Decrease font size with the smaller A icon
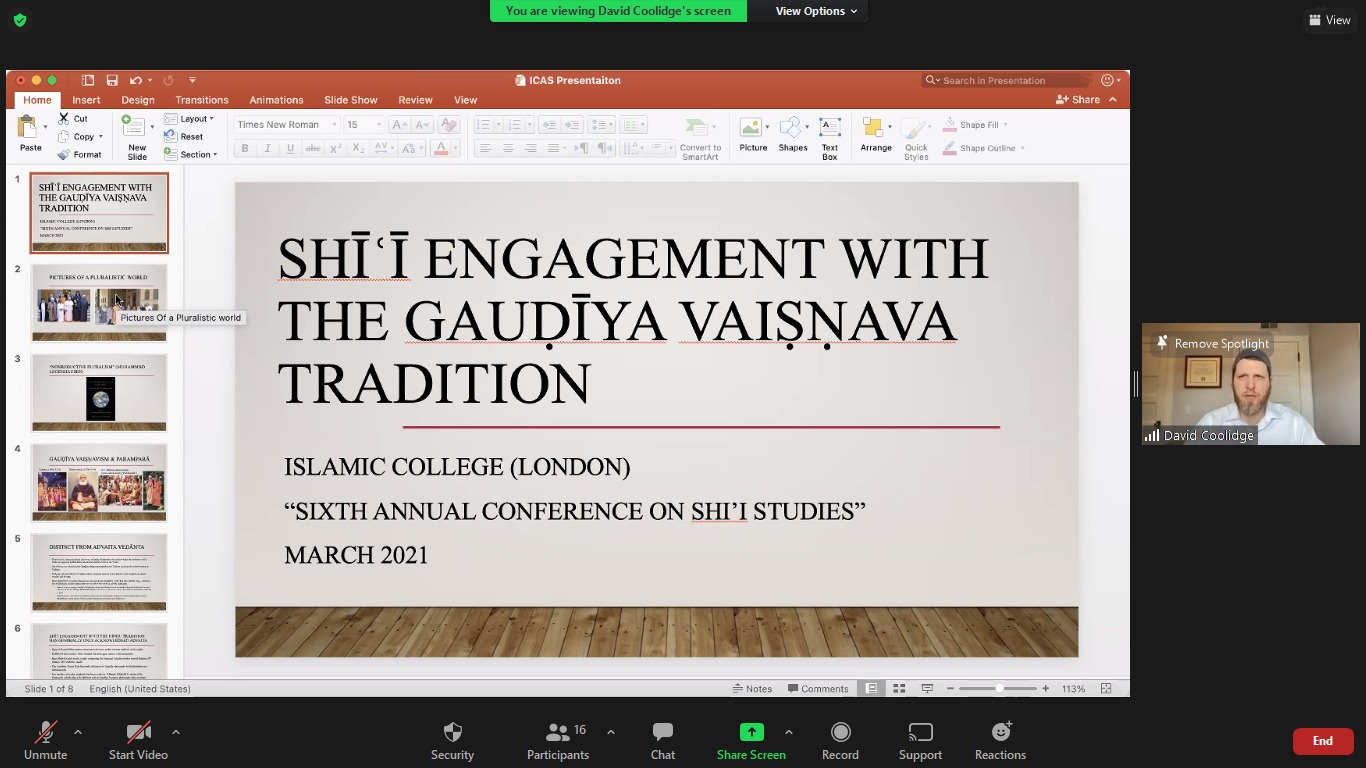Viewport: 1366px width, 768px height. (x=421, y=125)
